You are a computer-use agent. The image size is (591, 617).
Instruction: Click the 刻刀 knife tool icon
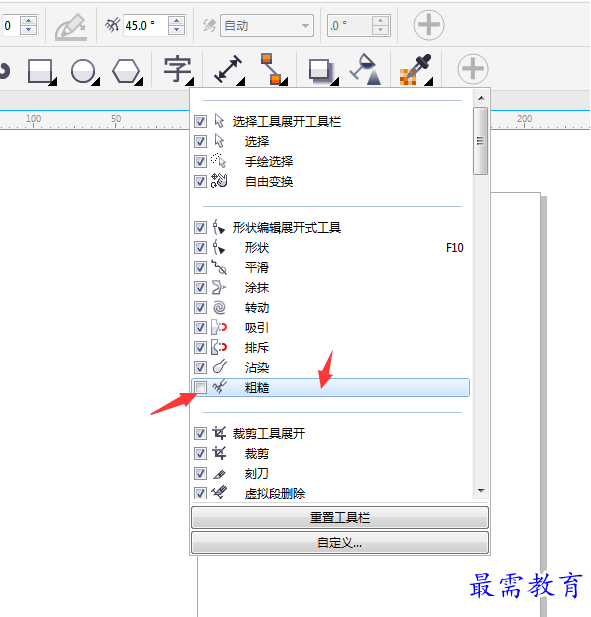coord(219,474)
